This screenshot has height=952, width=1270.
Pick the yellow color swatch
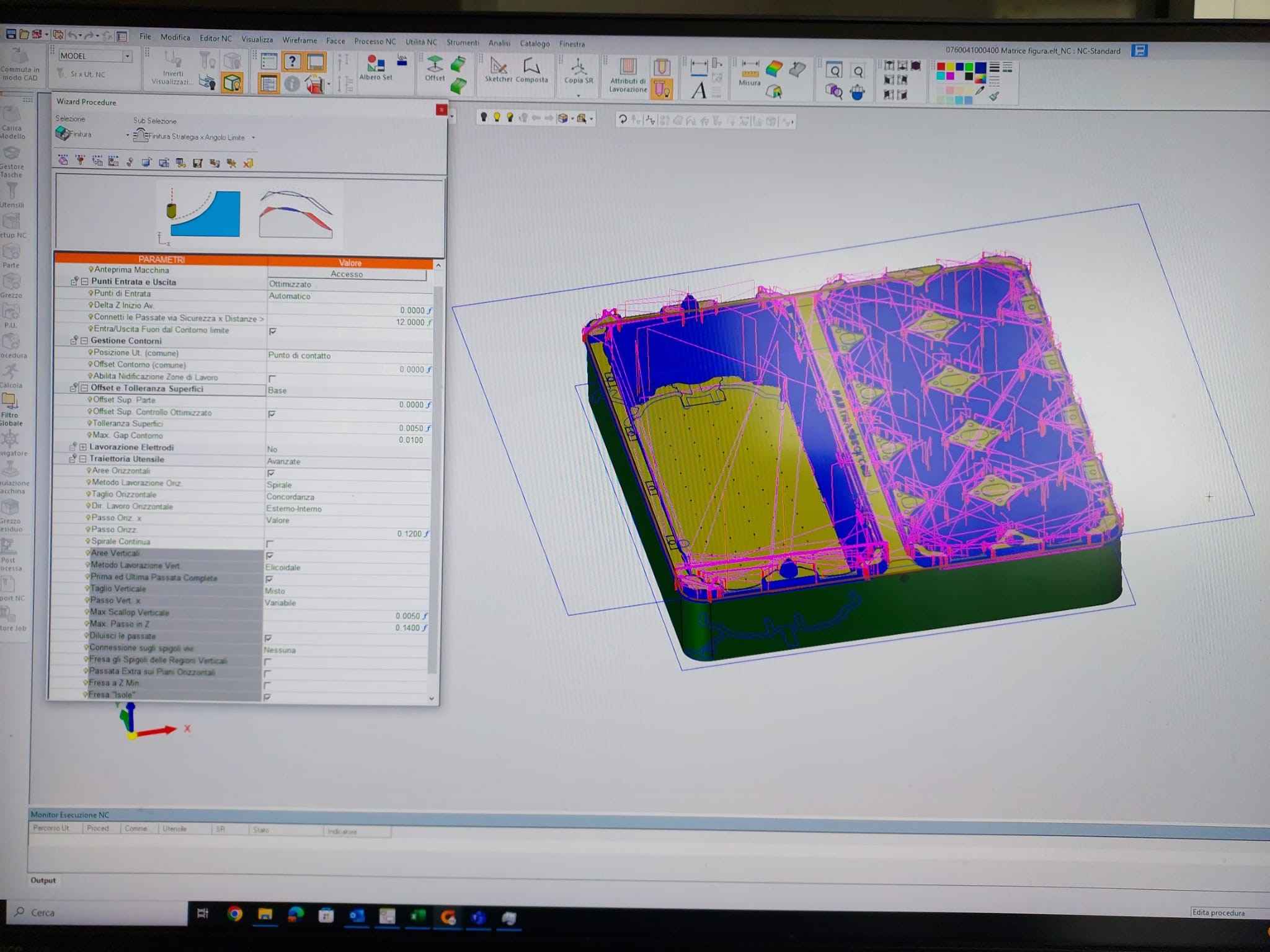point(951,67)
